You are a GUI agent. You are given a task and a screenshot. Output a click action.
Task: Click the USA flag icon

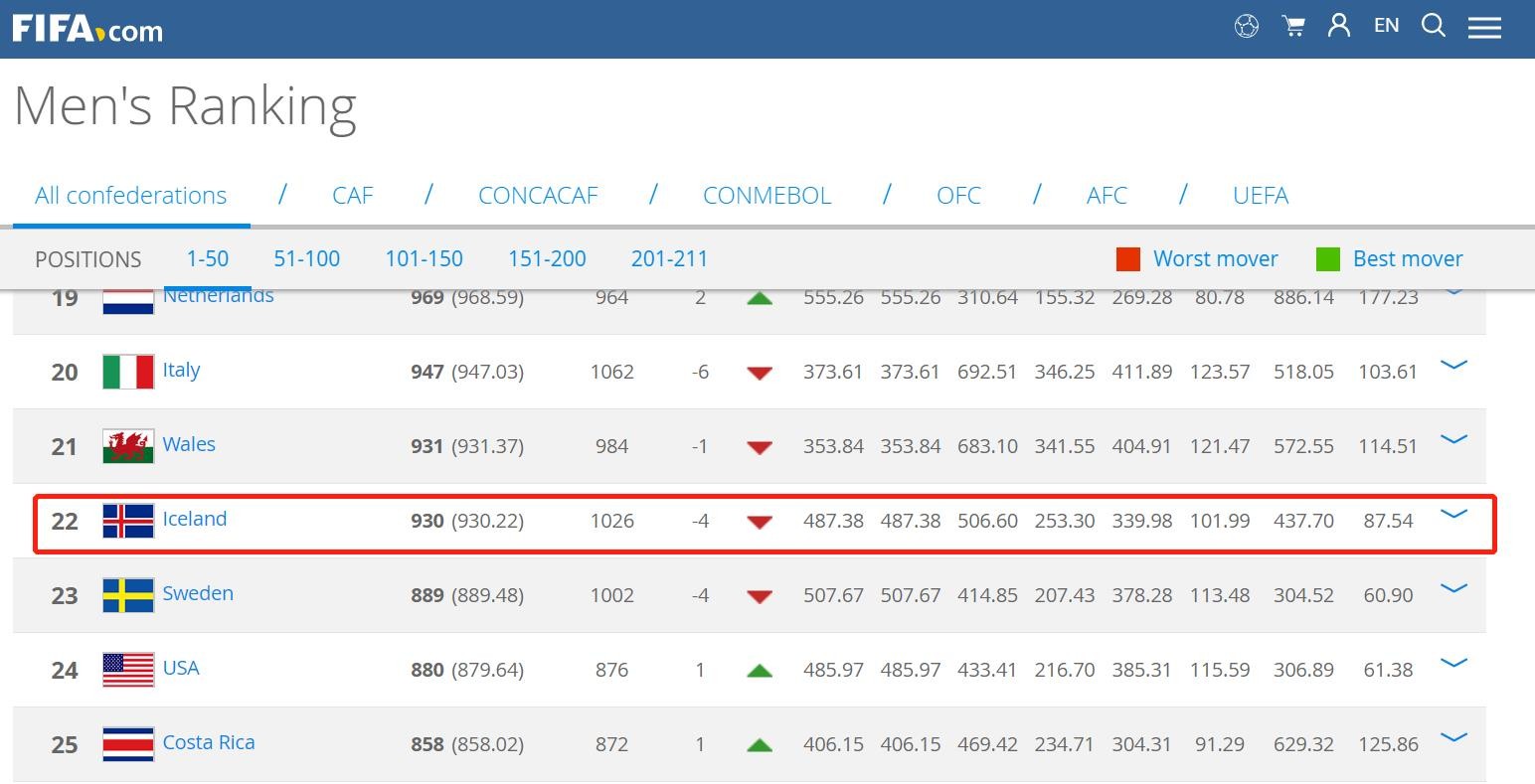tap(128, 670)
